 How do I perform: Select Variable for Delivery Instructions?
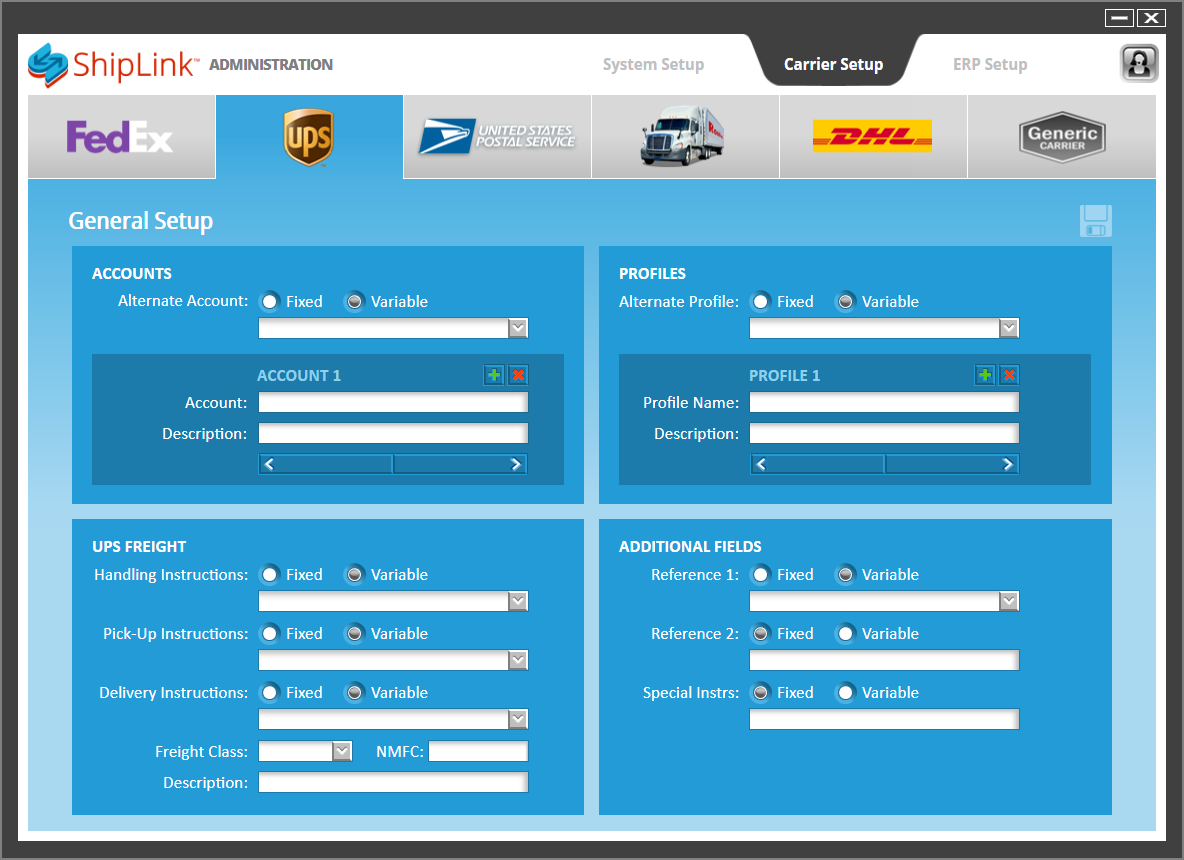click(x=354, y=693)
